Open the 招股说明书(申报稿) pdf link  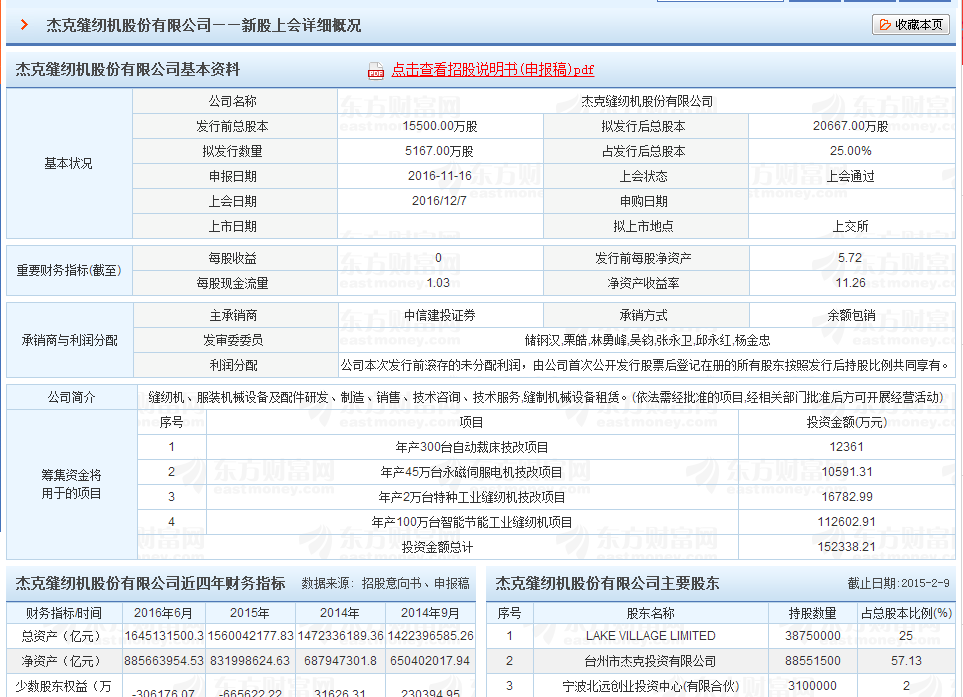pos(493,69)
